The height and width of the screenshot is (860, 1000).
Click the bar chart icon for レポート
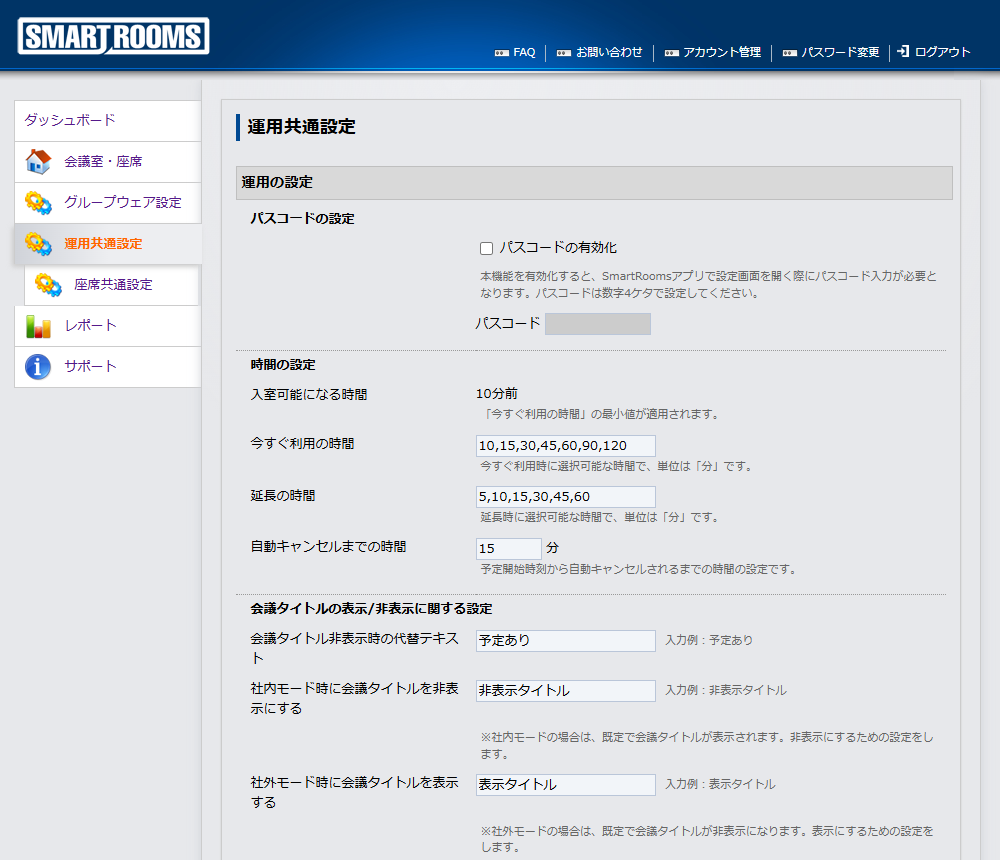(38, 326)
